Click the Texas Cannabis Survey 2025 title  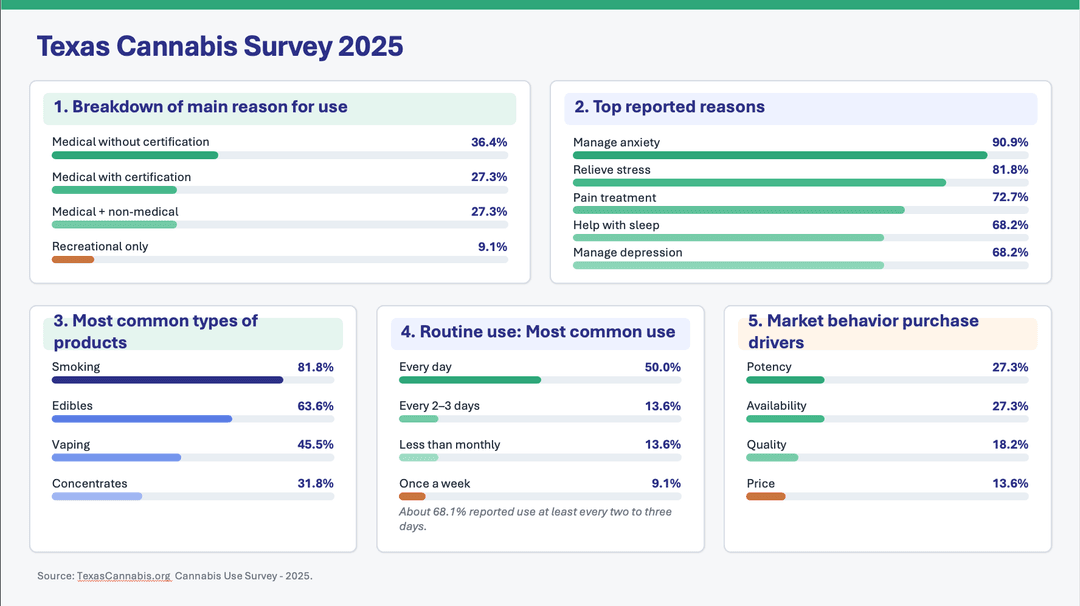click(x=219, y=46)
